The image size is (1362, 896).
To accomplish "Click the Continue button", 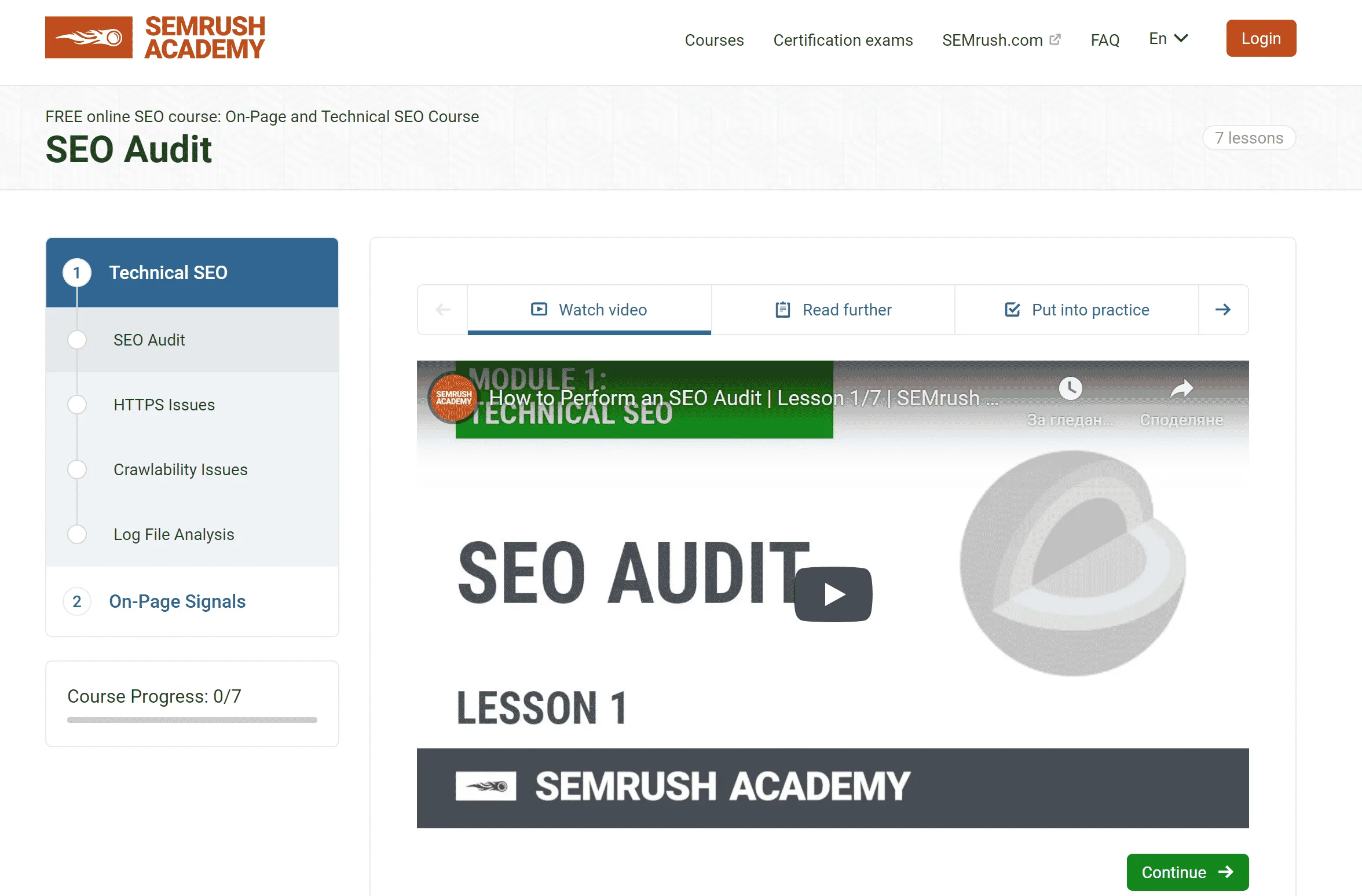I will (x=1187, y=872).
